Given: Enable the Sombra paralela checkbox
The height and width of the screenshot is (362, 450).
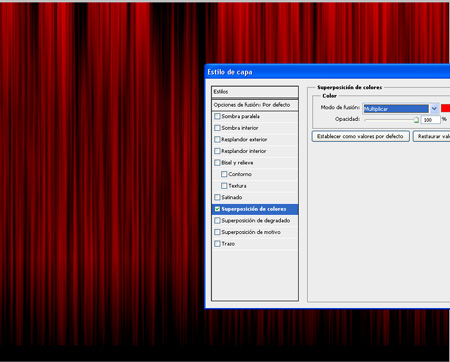Looking at the screenshot, I should 217,116.
